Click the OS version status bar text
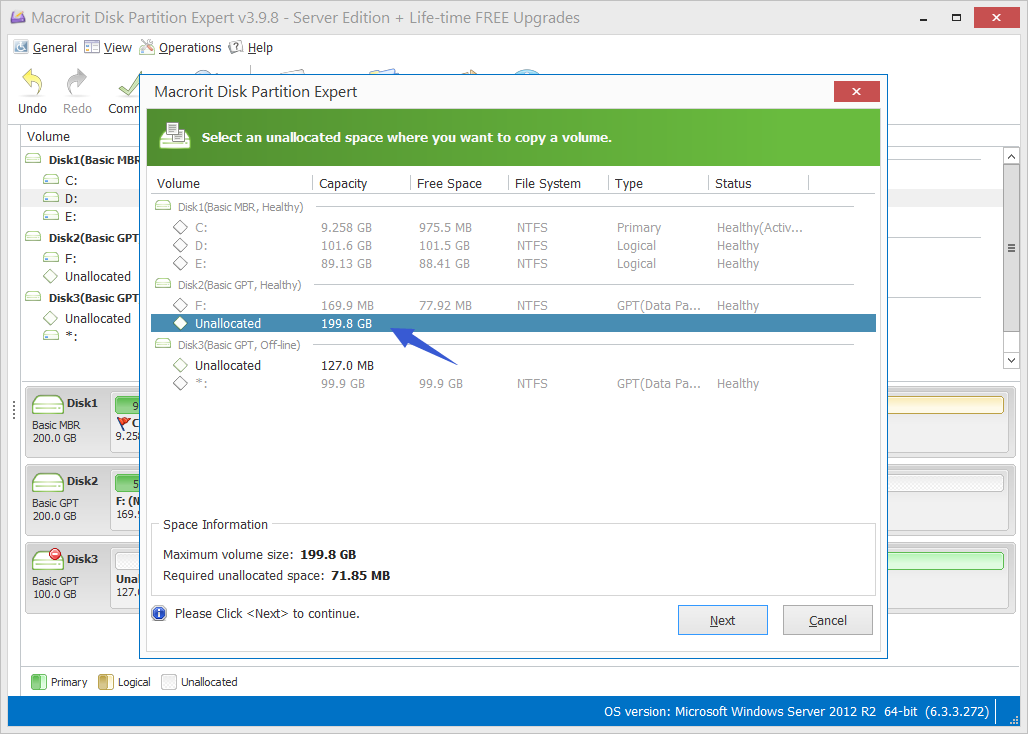Viewport: 1028px width, 734px height. pos(797,711)
